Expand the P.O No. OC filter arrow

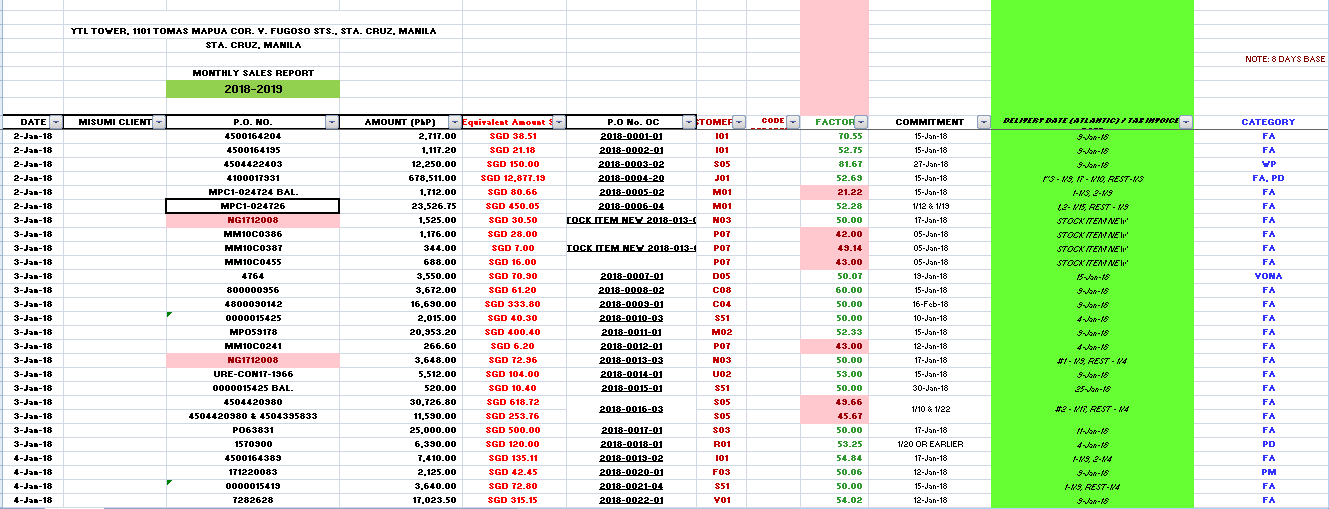(x=689, y=122)
